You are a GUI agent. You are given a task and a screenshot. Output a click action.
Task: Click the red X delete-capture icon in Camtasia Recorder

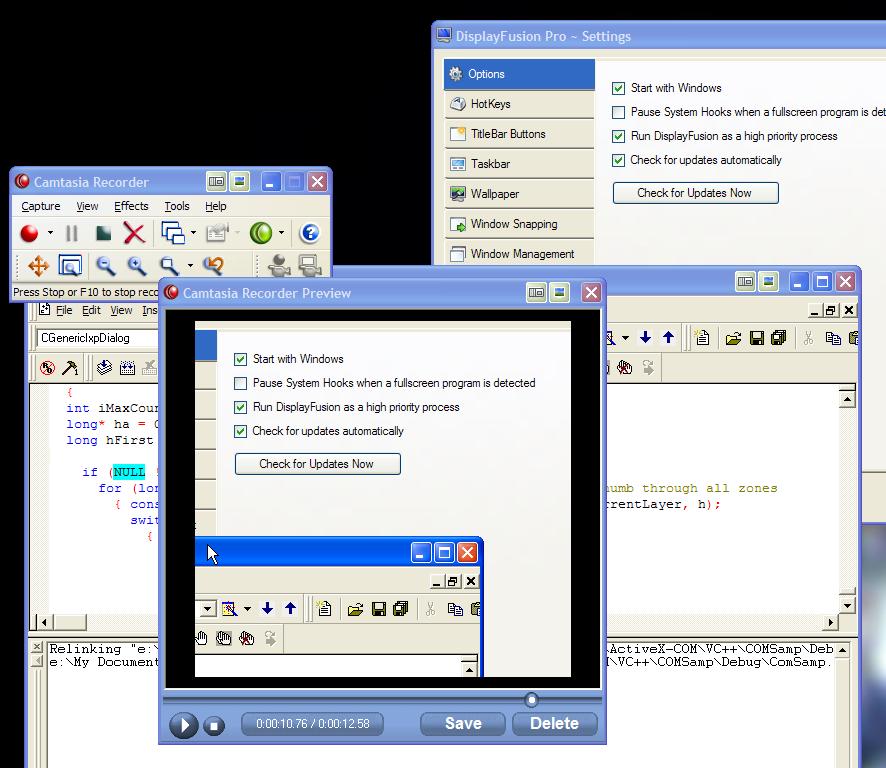pyautogui.click(x=134, y=233)
